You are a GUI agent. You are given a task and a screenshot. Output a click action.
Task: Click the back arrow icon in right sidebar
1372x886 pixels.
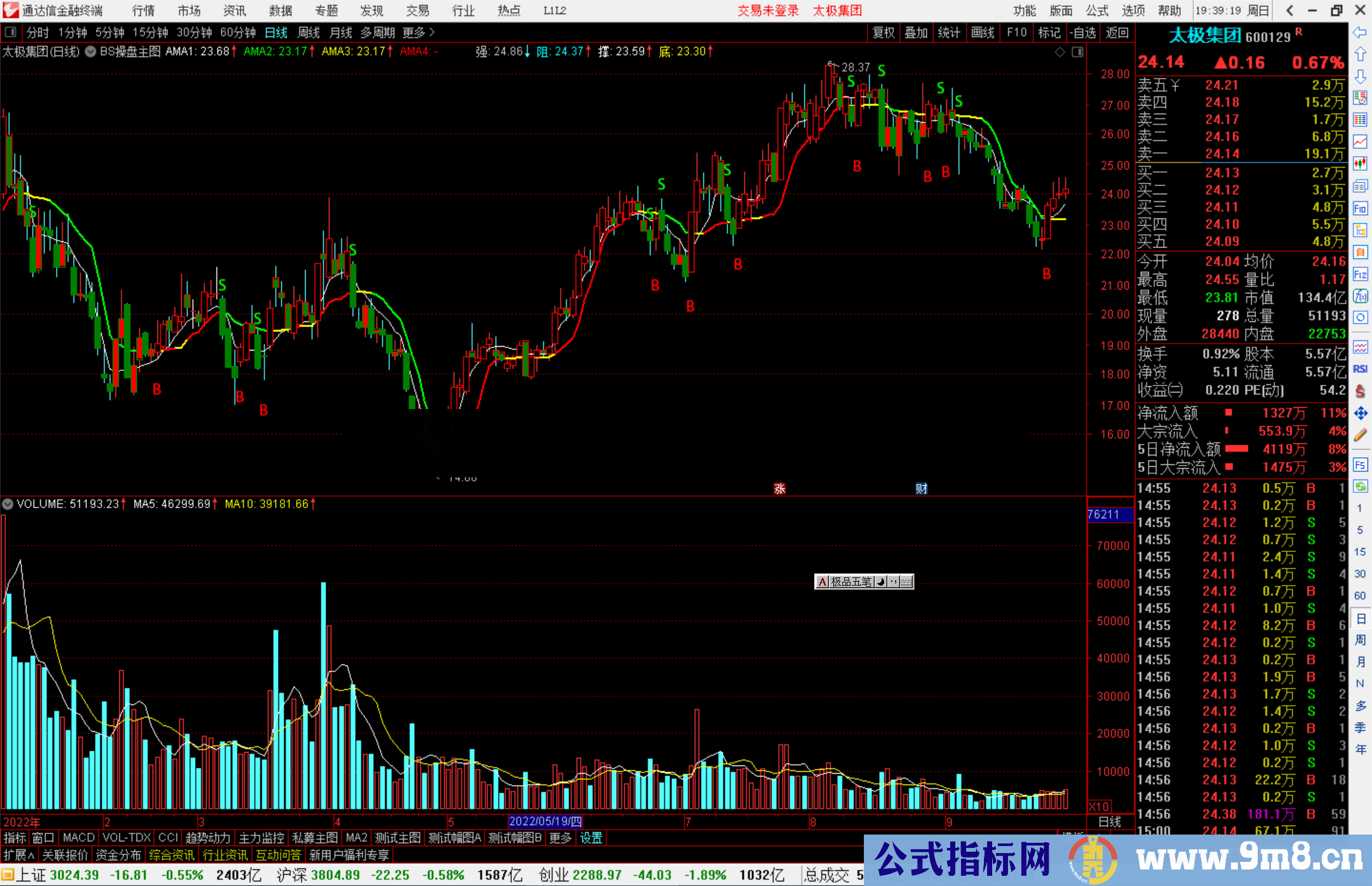pyautogui.click(x=1360, y=32)
